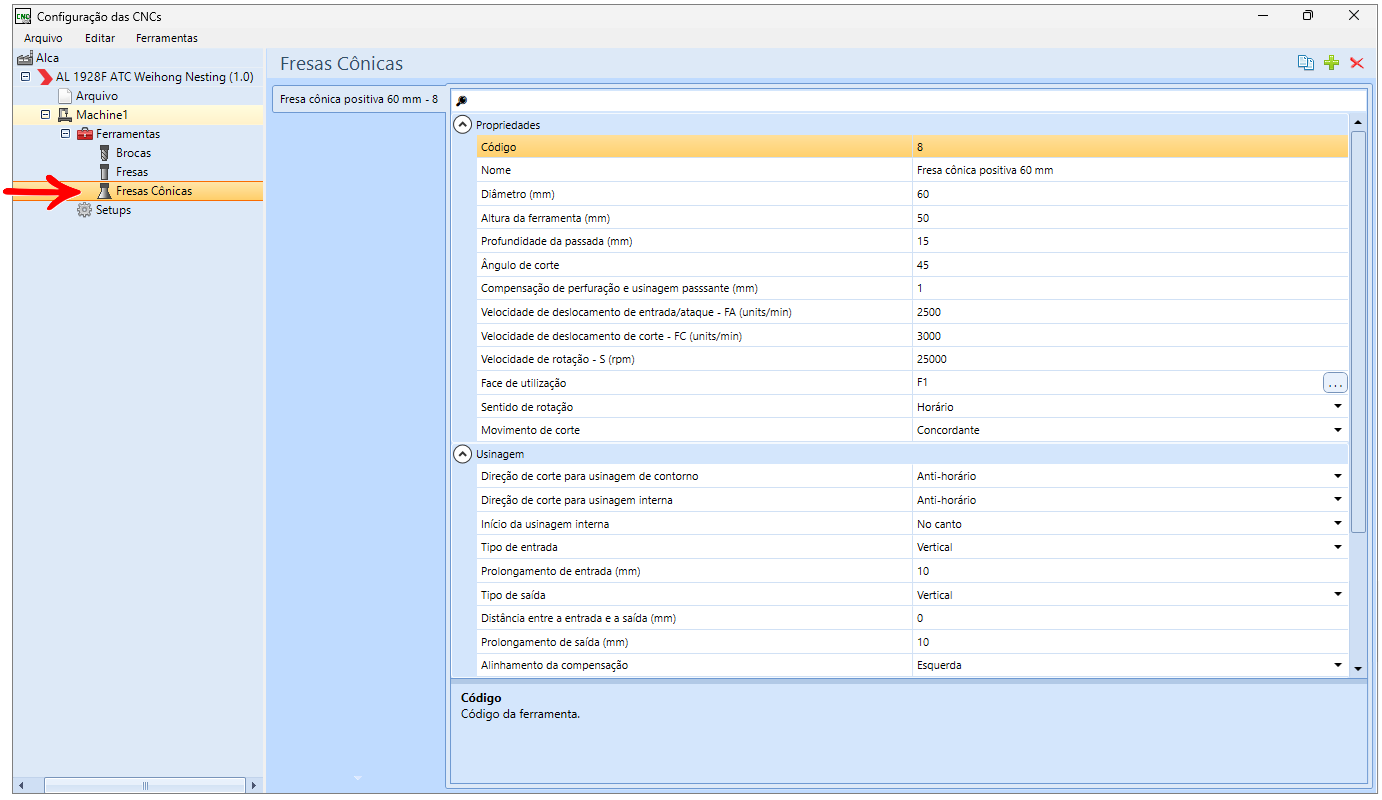
Task: Delete tool with the red X icon
Action: coord(1357,63)
